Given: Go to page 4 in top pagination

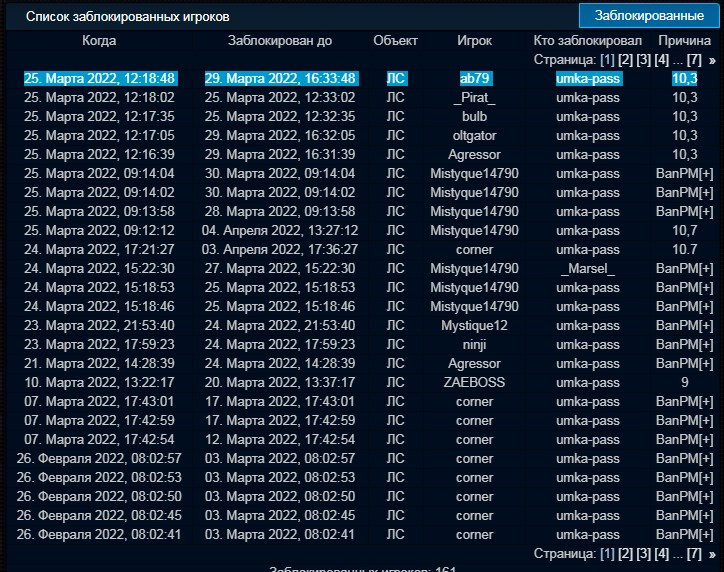Looking at the screenshot, I should click(661, 60).
